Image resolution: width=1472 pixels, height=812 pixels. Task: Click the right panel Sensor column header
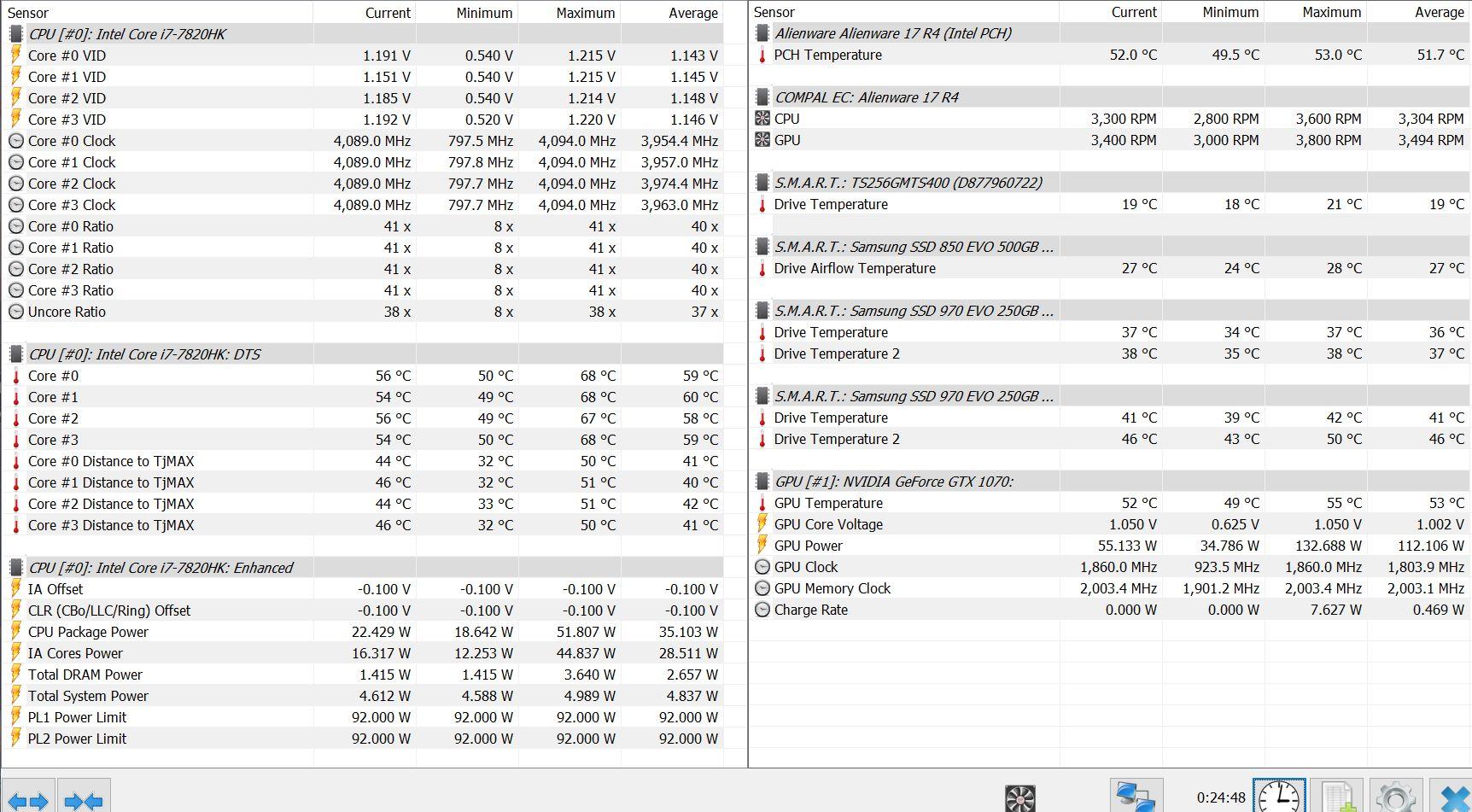[904, 12]
